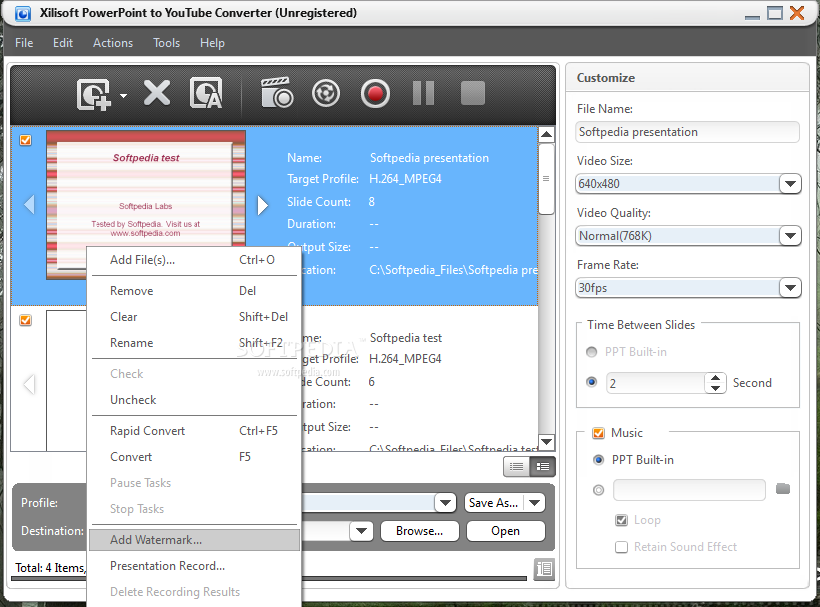Open the Actions menu

coord(113,43)
